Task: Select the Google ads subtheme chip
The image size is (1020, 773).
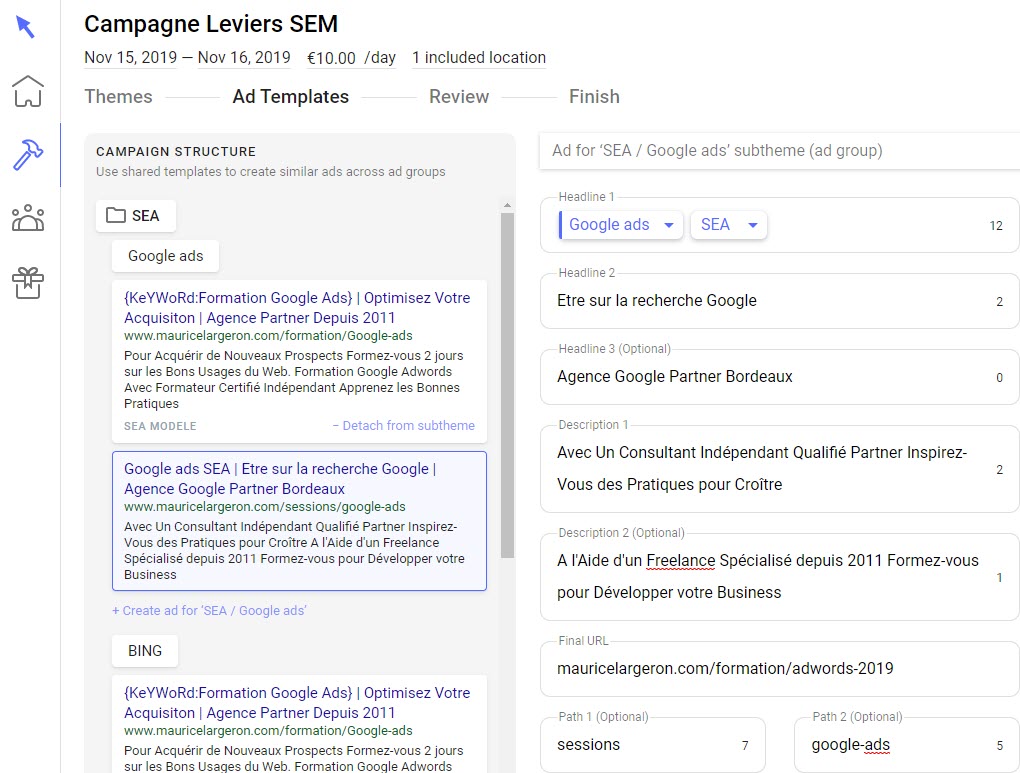Action: [165, 256]
